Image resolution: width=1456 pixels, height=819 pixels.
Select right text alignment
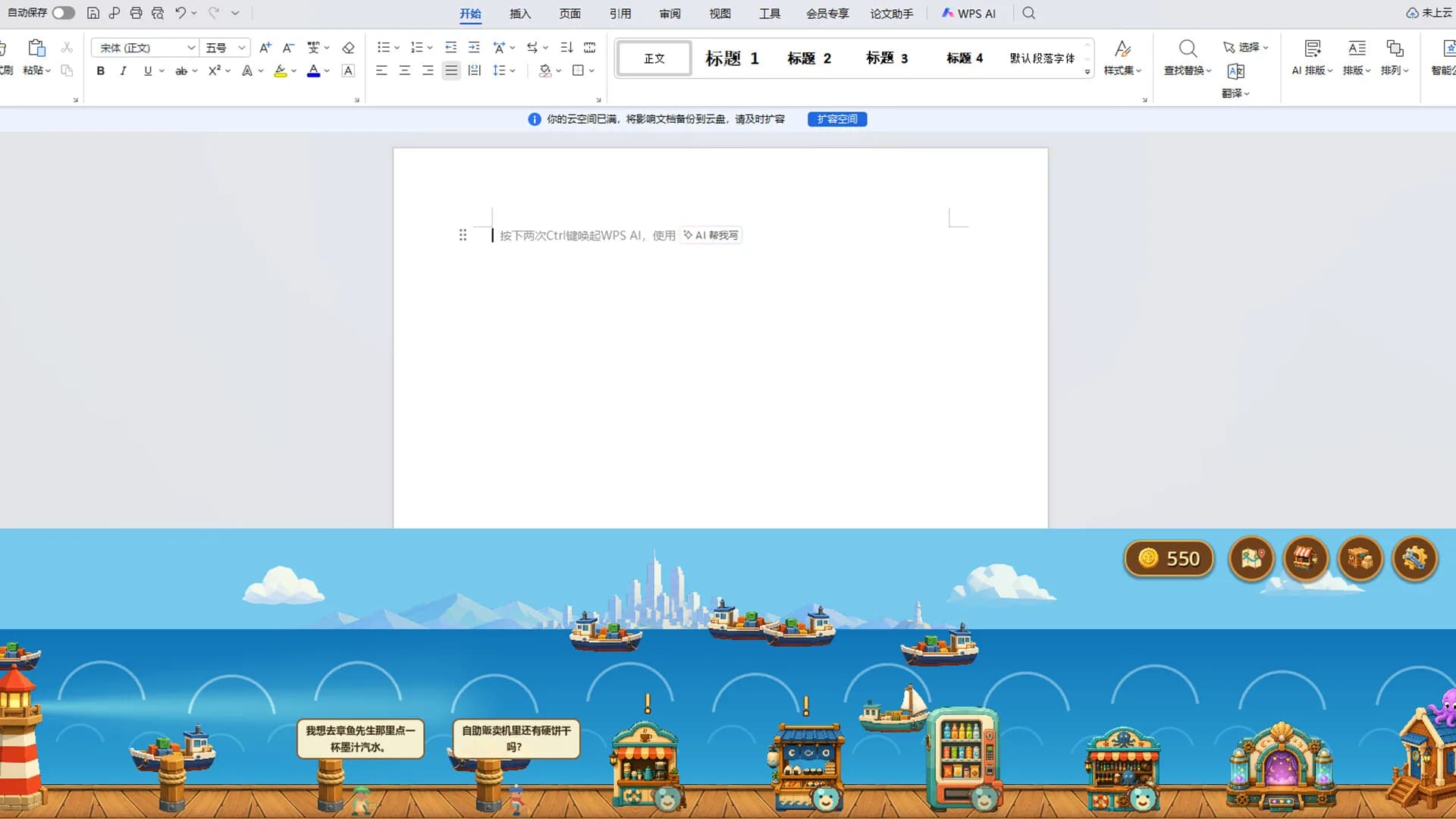click(428, 71)
